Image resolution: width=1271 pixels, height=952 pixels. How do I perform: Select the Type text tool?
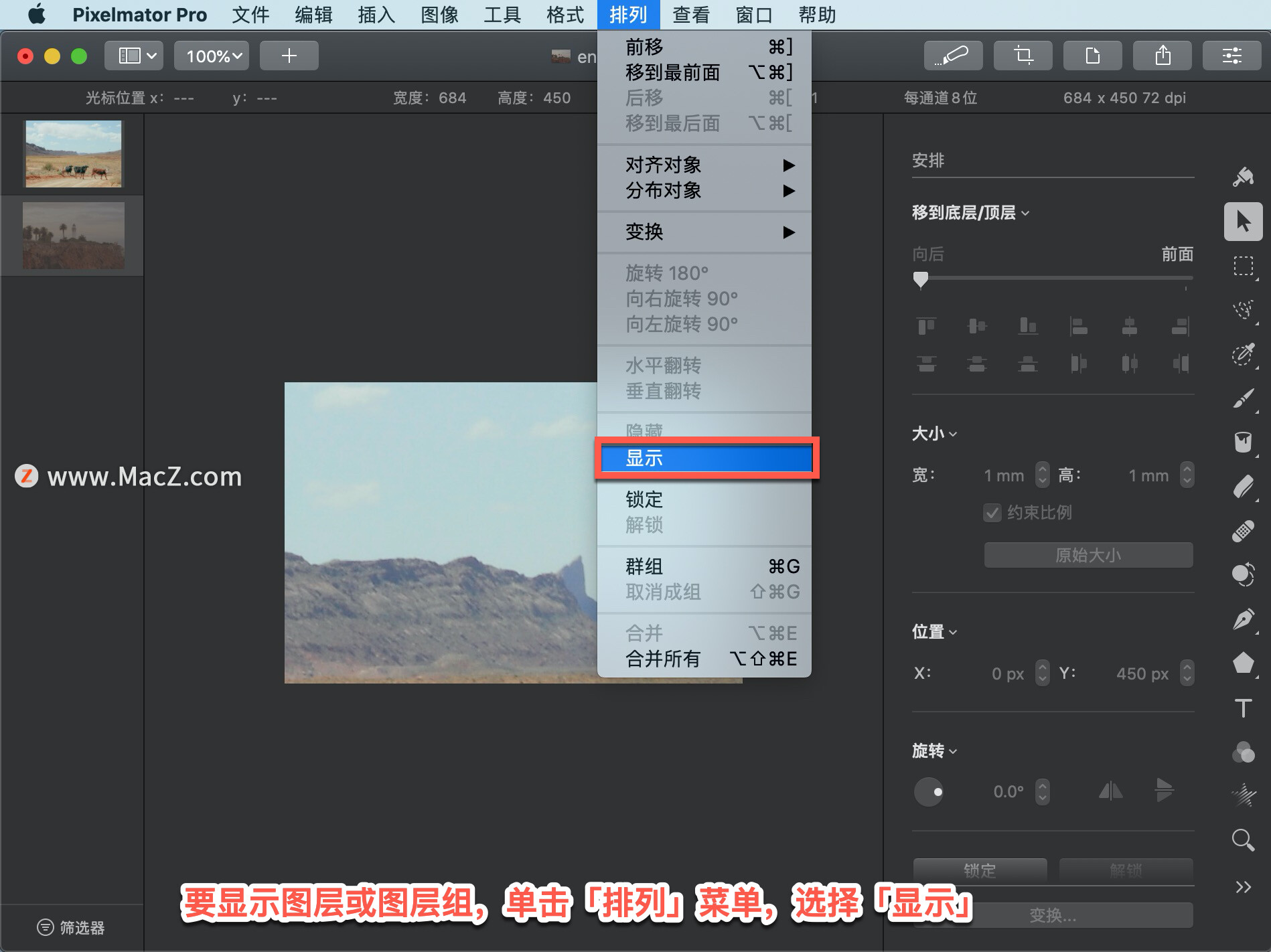click(x=1243, y=708)
